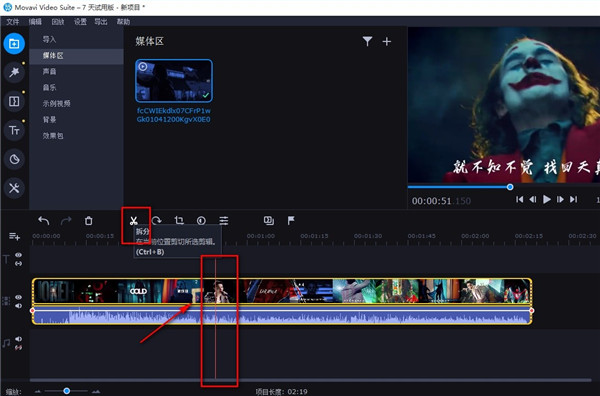Image resolution: width=600 pixels, height=396 pixels.
Task: Click the timeline zoom slider handle
Action: coord(67,391)
